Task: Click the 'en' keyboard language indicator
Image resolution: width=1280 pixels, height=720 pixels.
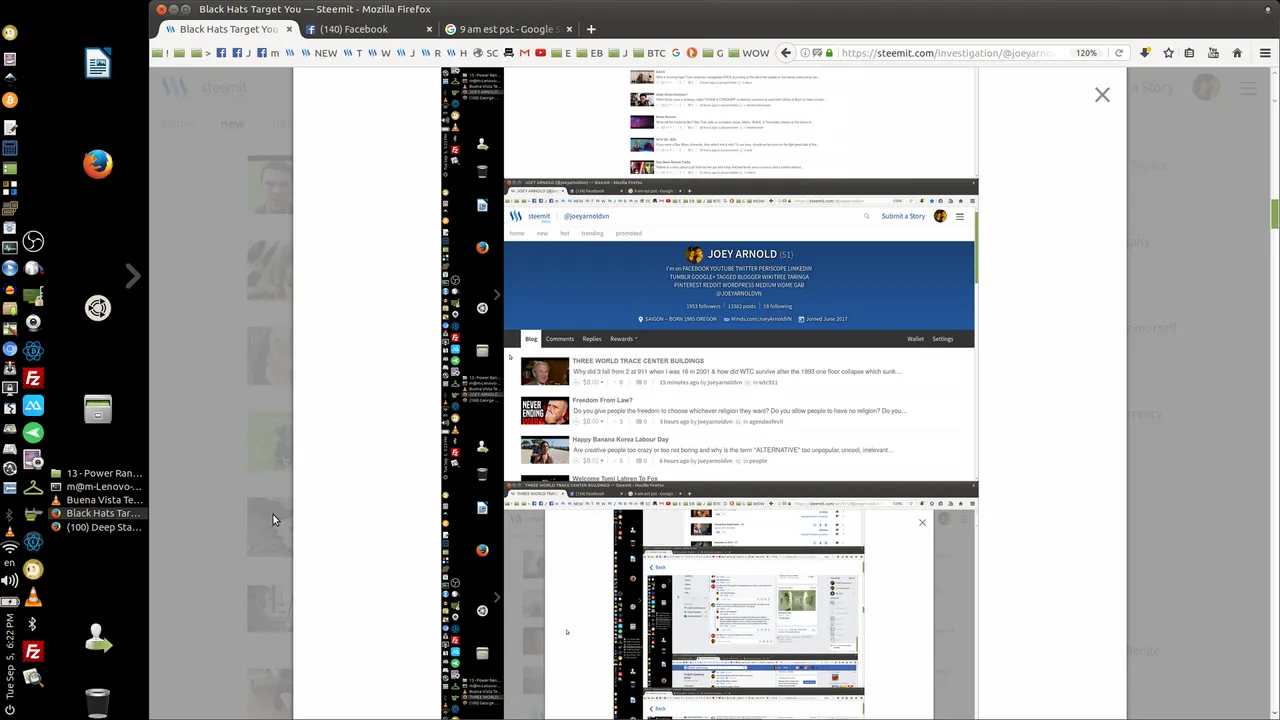Action: coord(10,563)
